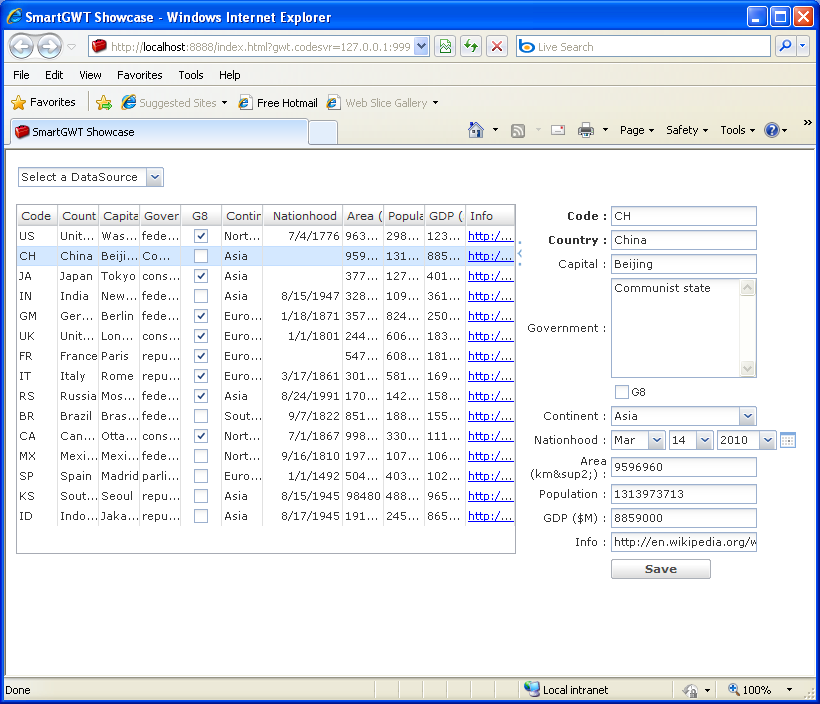Image resolution: width=820 pixels, height=704 pixels.
Task: Open the Favorites menu
Action: click(140, 75)
